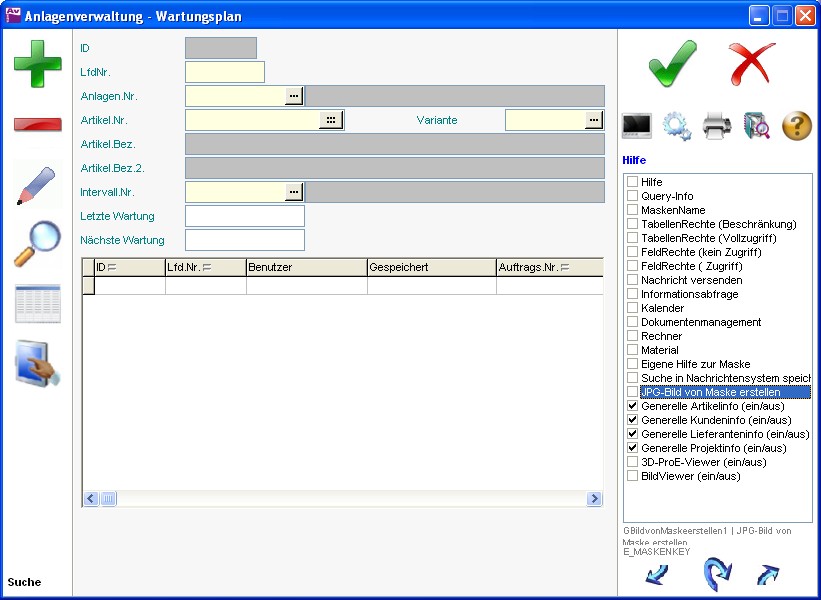821x600 pixels.
Task: Open search with the magnifying glass icon
Action: pos(37,244)
